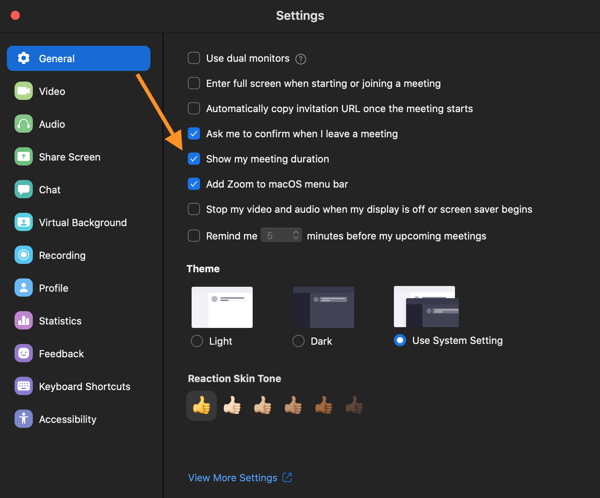Open the Profile label
This screenshot has width=600, height=498.
coord(54,288)
